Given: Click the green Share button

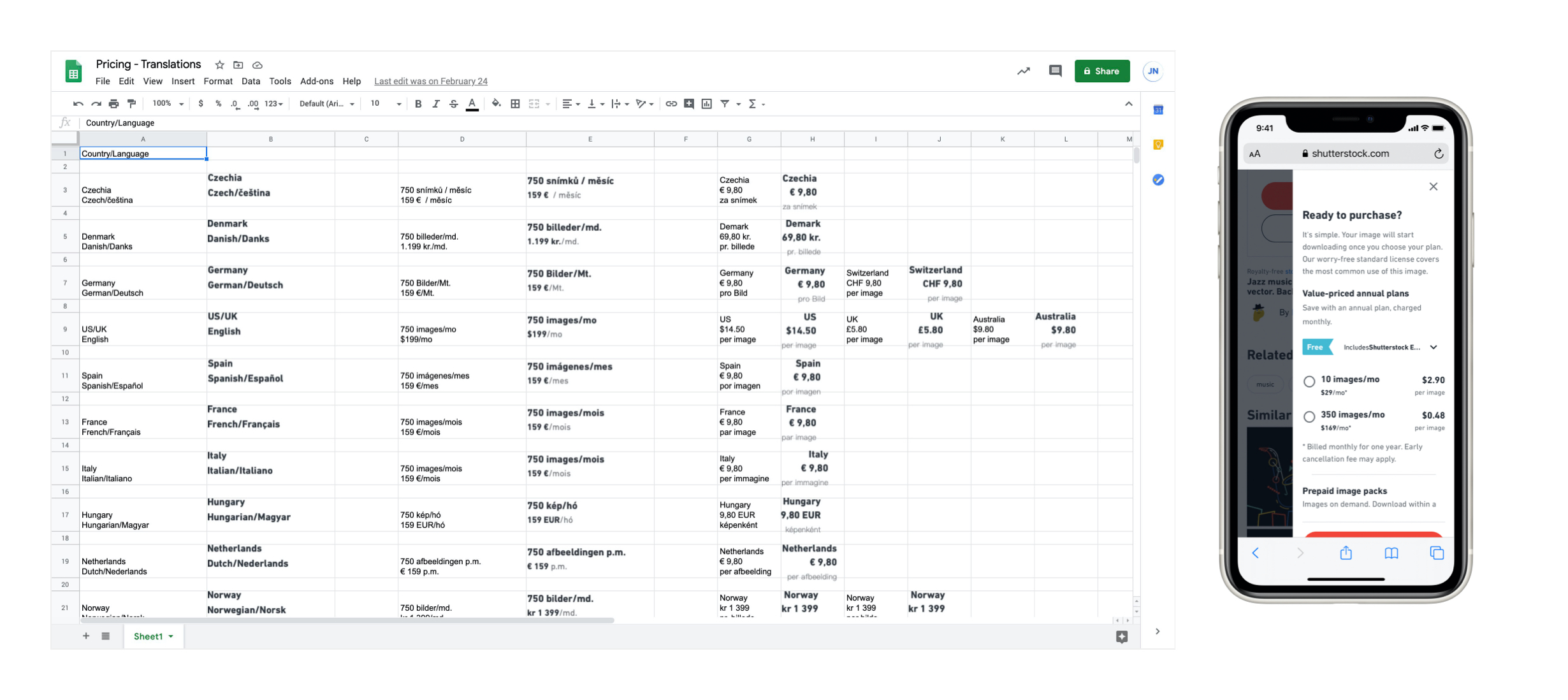Looking at the screenshot, I should [1101, 71].
